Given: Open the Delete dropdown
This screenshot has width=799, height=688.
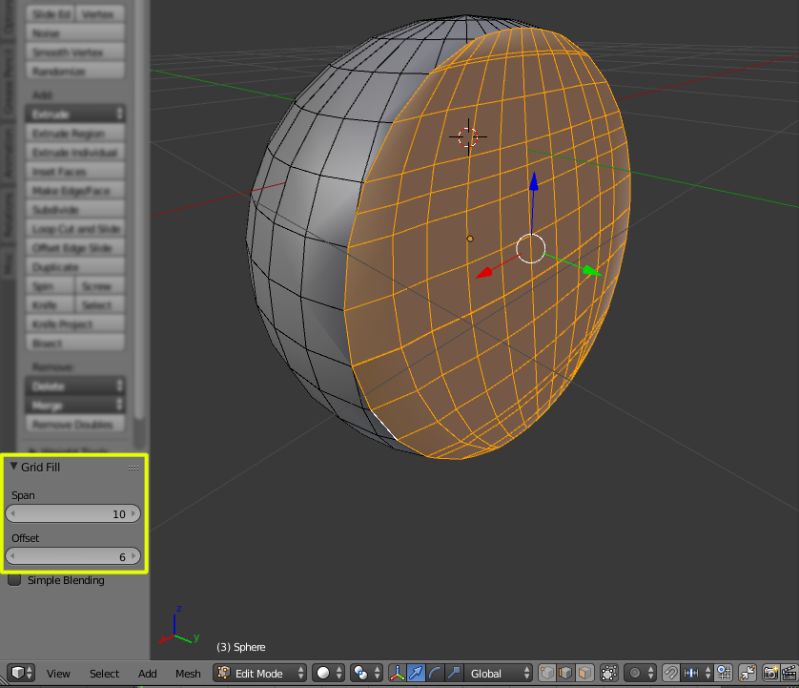Looking at the screenshot, I should coord(75,386).
